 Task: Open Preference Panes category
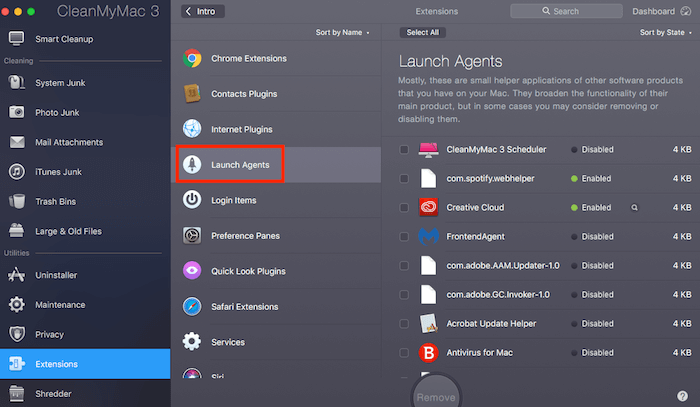pyautogui.click(x=276, y=235)
